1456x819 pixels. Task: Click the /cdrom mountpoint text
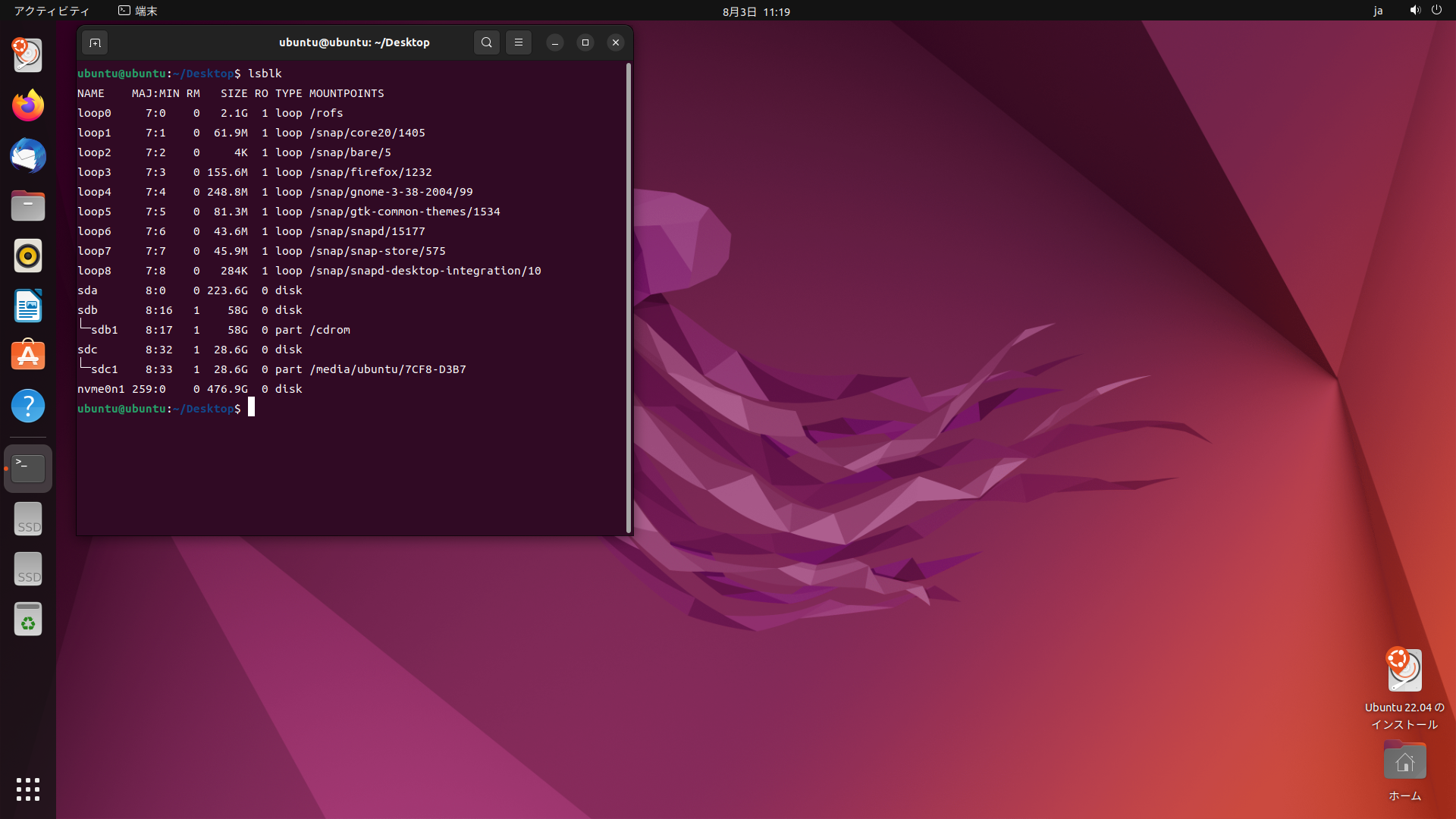point(330,330)
